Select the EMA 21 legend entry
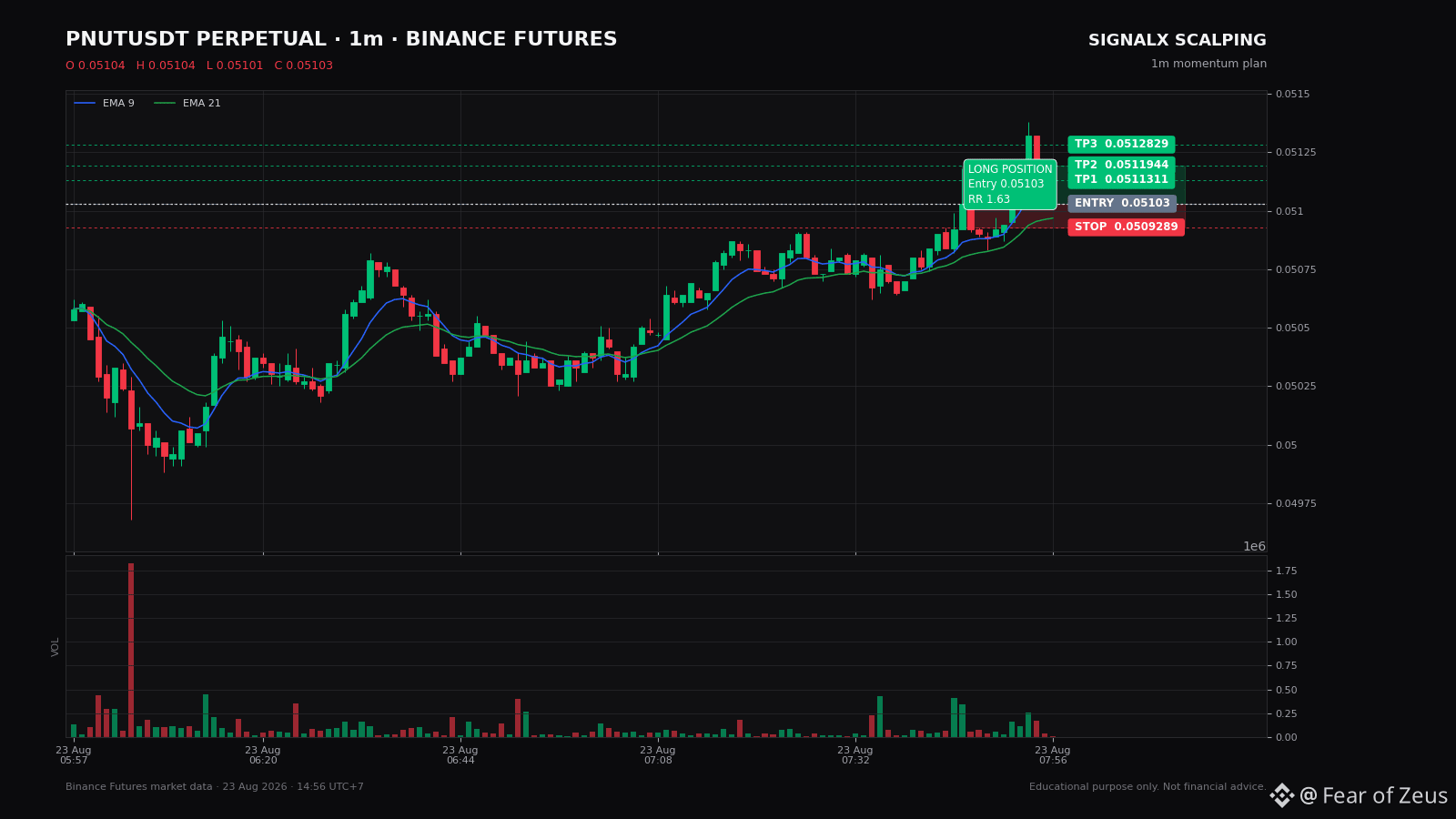Viewport: 1456px width, 819px height. point(187,104)
